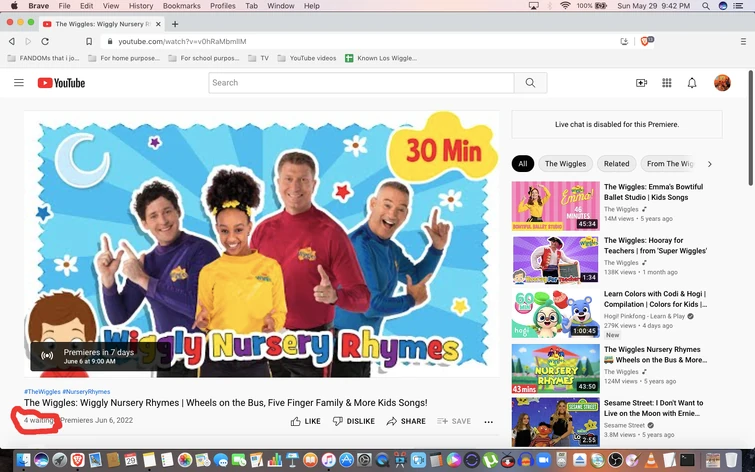
Task: Open Learn Colors with Codi & Hogi video
Action: coord(655,299)
